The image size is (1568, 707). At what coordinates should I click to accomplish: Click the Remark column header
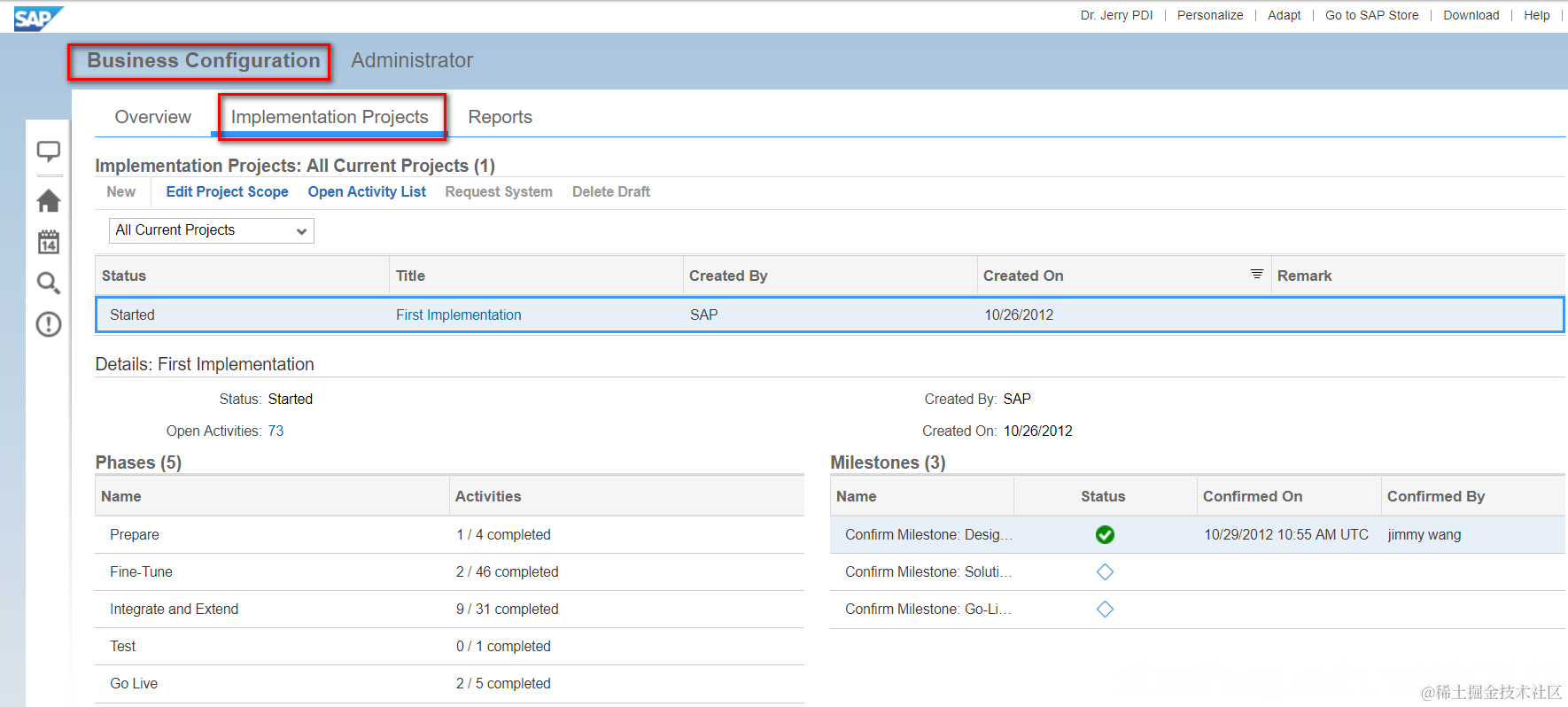1418,276
